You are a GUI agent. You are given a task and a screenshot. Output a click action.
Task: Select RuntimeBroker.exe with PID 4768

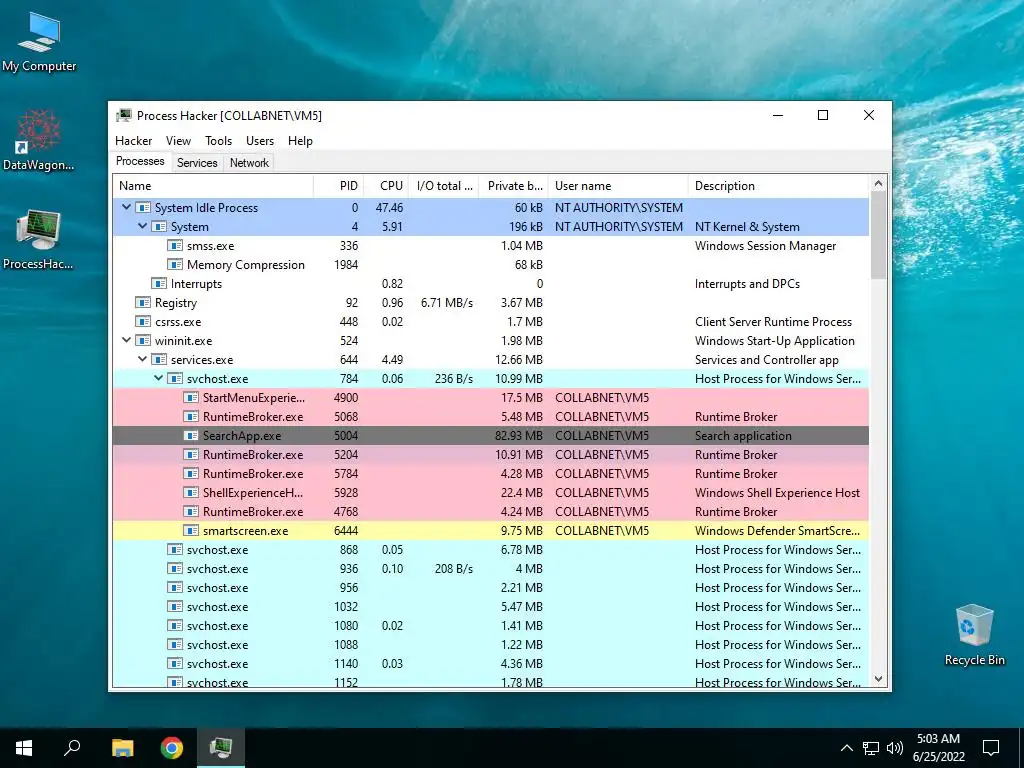[x=490, y=511]
